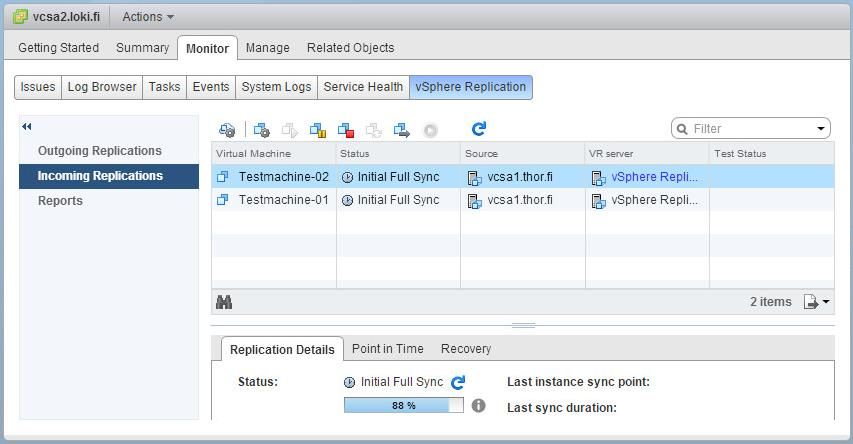Click the export list icon
853x444 pixels.
point(811,301)
